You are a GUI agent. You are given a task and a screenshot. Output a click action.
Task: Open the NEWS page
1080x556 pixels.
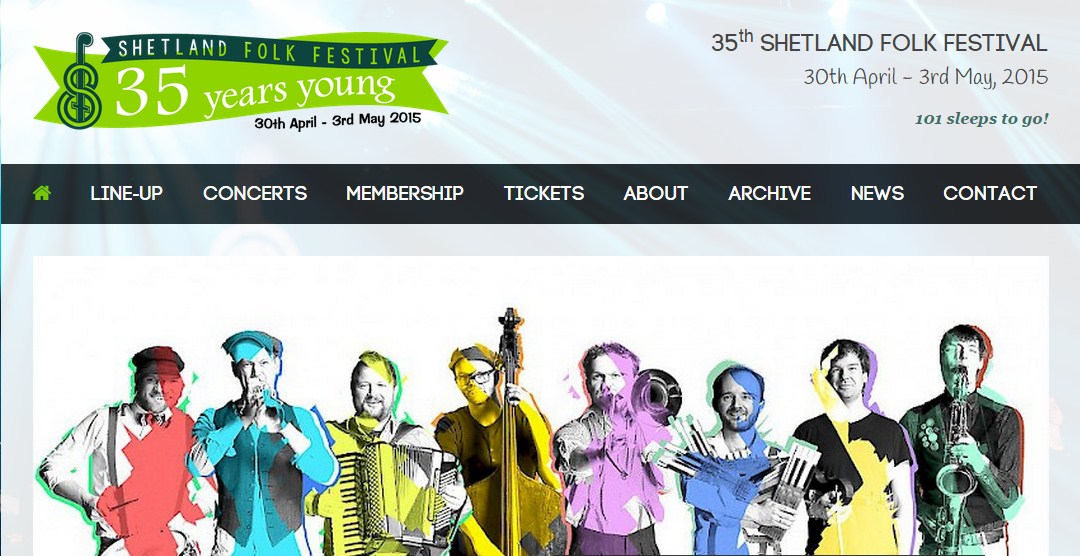point(878,194)
